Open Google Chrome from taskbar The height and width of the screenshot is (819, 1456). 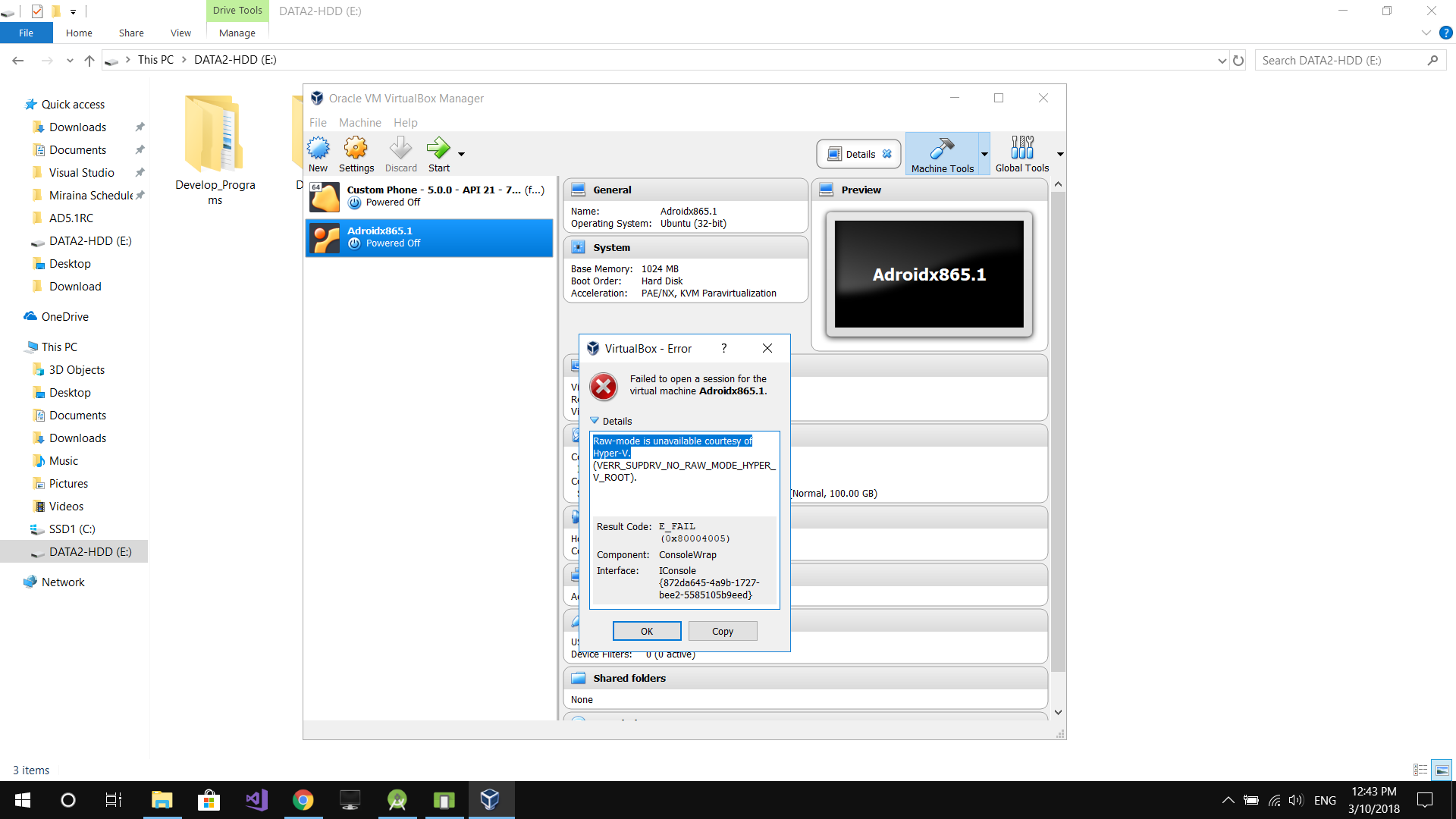pos(303,800)
